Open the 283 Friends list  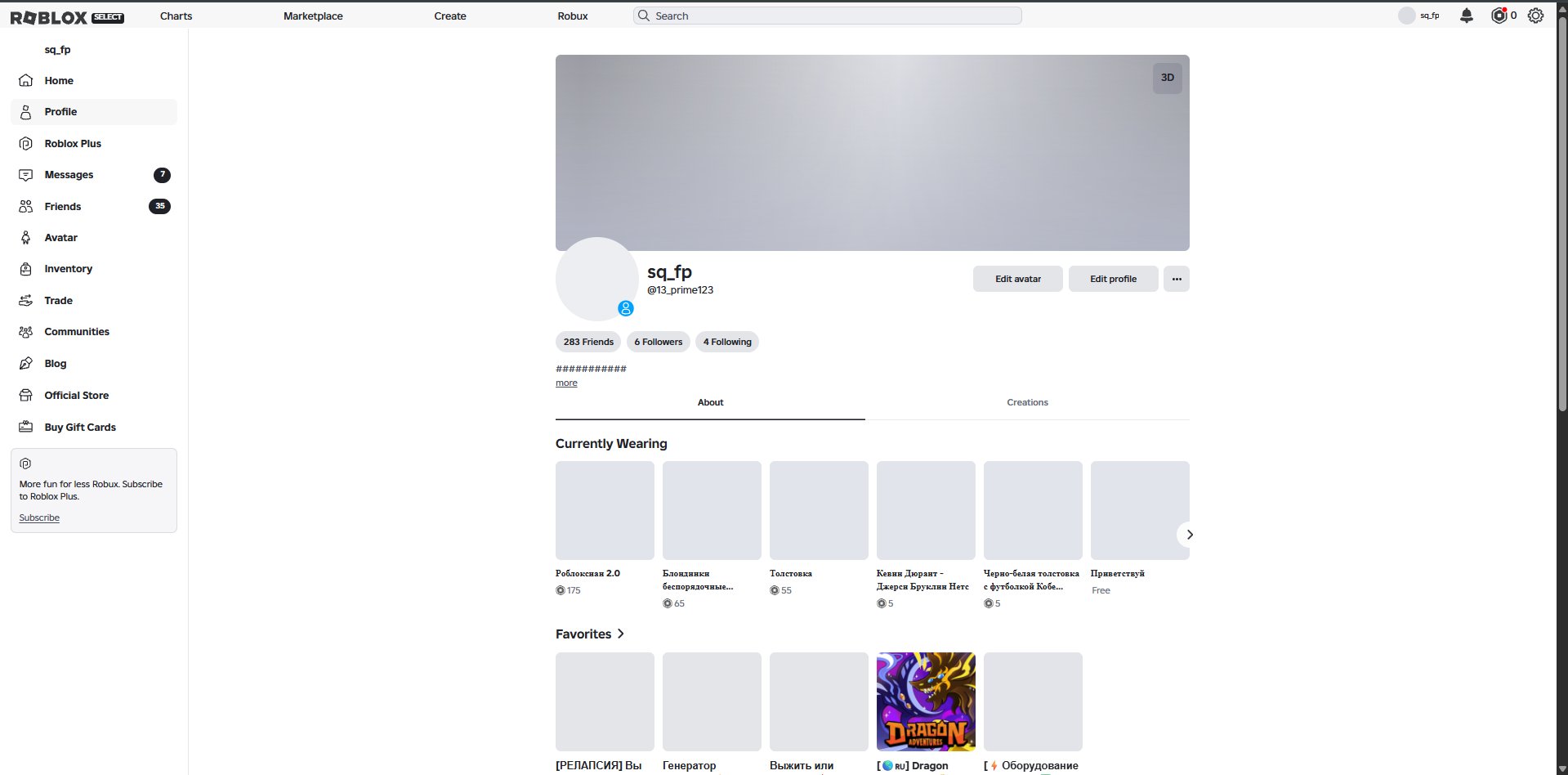[x=588, y=342]
